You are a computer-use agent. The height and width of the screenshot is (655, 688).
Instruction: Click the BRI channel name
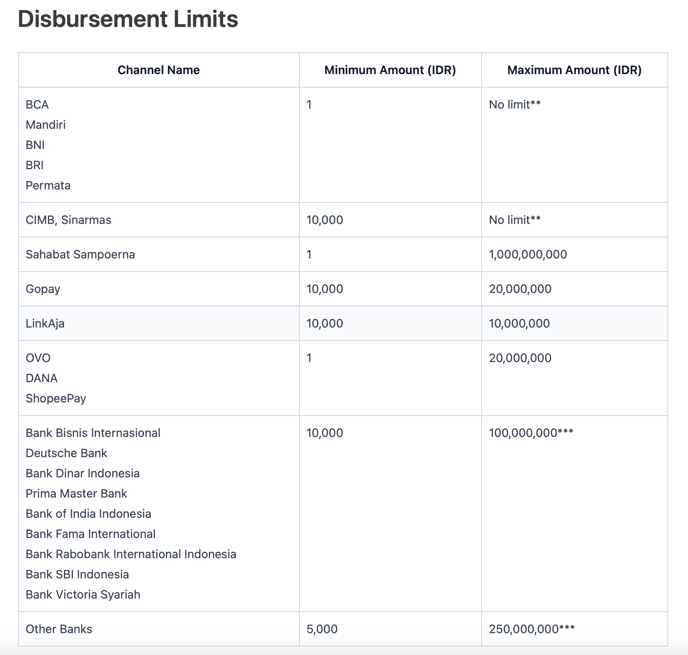(35, 165)
